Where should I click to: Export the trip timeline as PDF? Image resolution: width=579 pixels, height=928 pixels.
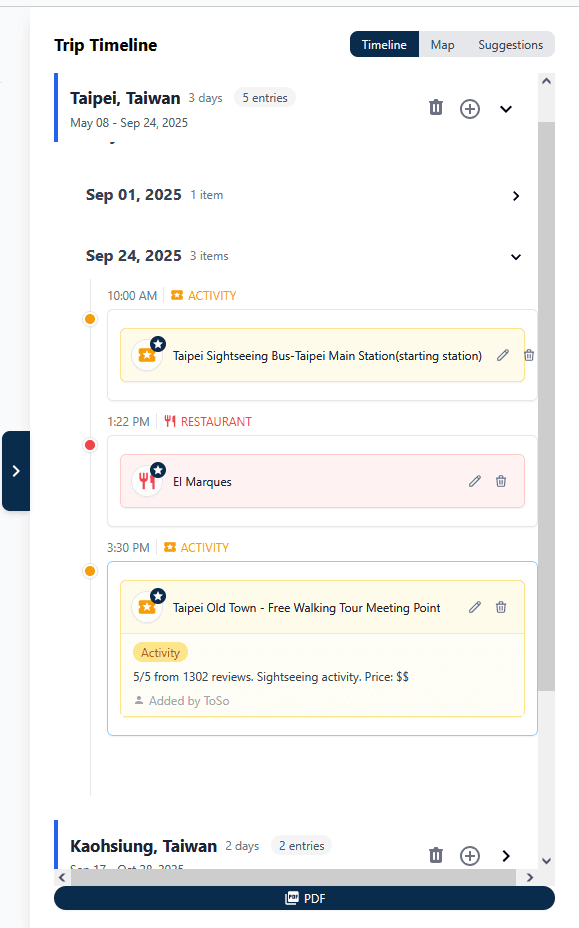pos(305,898)
